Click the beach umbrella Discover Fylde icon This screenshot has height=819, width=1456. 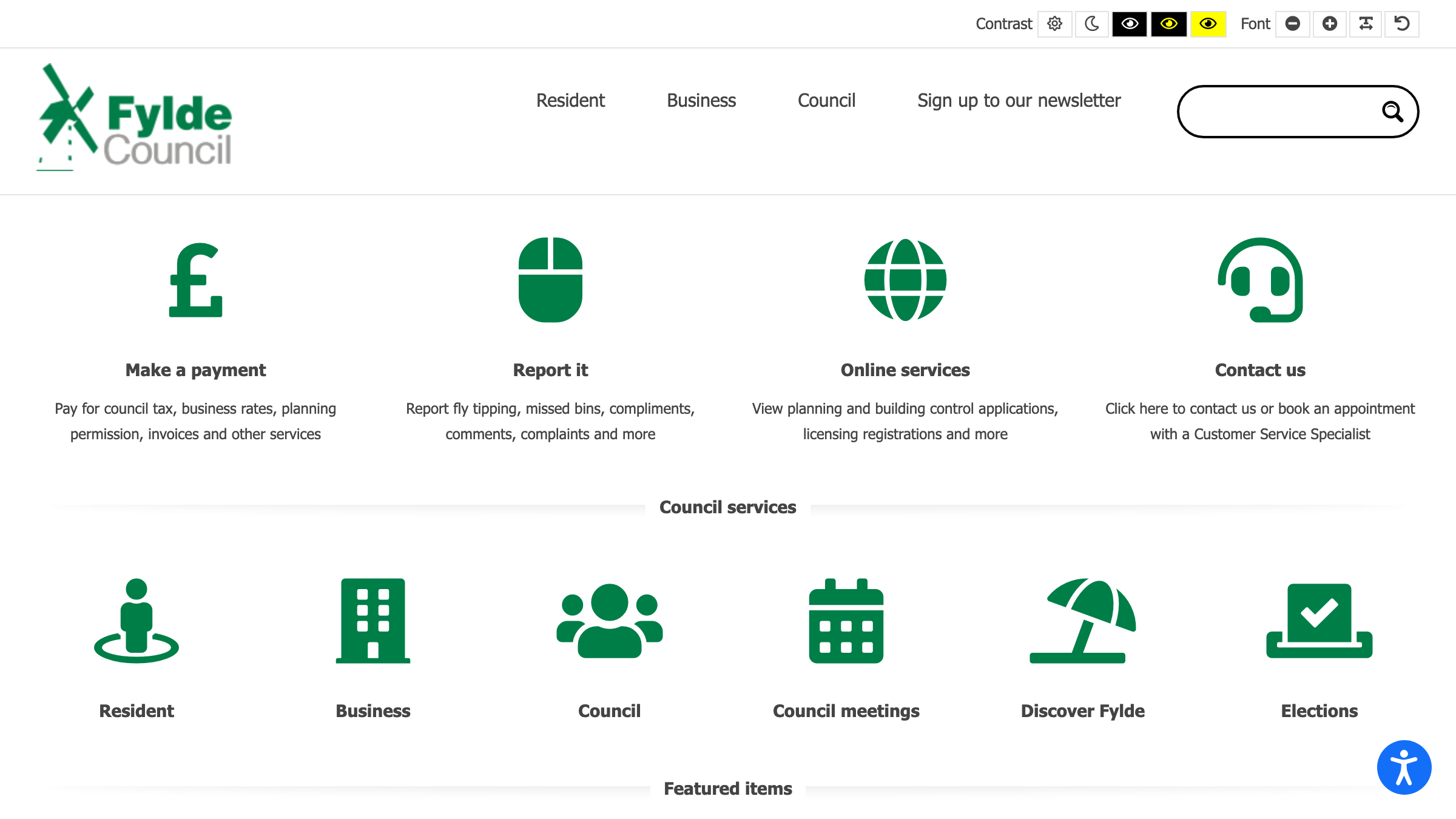(1083, 621)
